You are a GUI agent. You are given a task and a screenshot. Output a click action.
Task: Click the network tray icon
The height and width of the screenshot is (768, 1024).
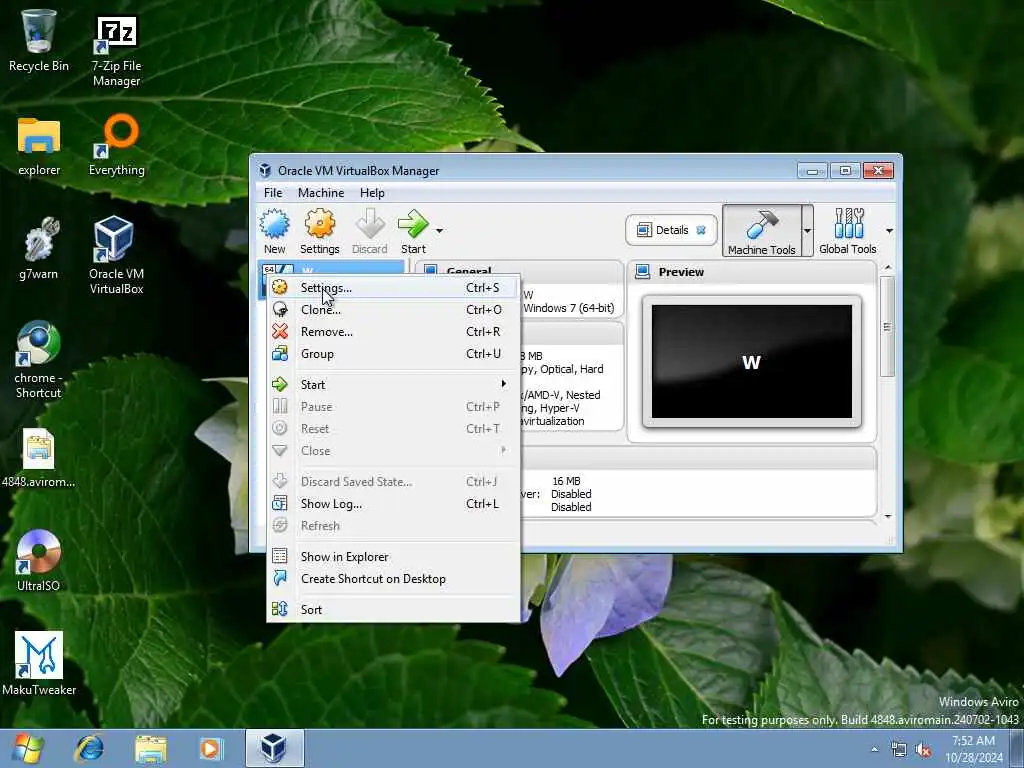(899, 750)
